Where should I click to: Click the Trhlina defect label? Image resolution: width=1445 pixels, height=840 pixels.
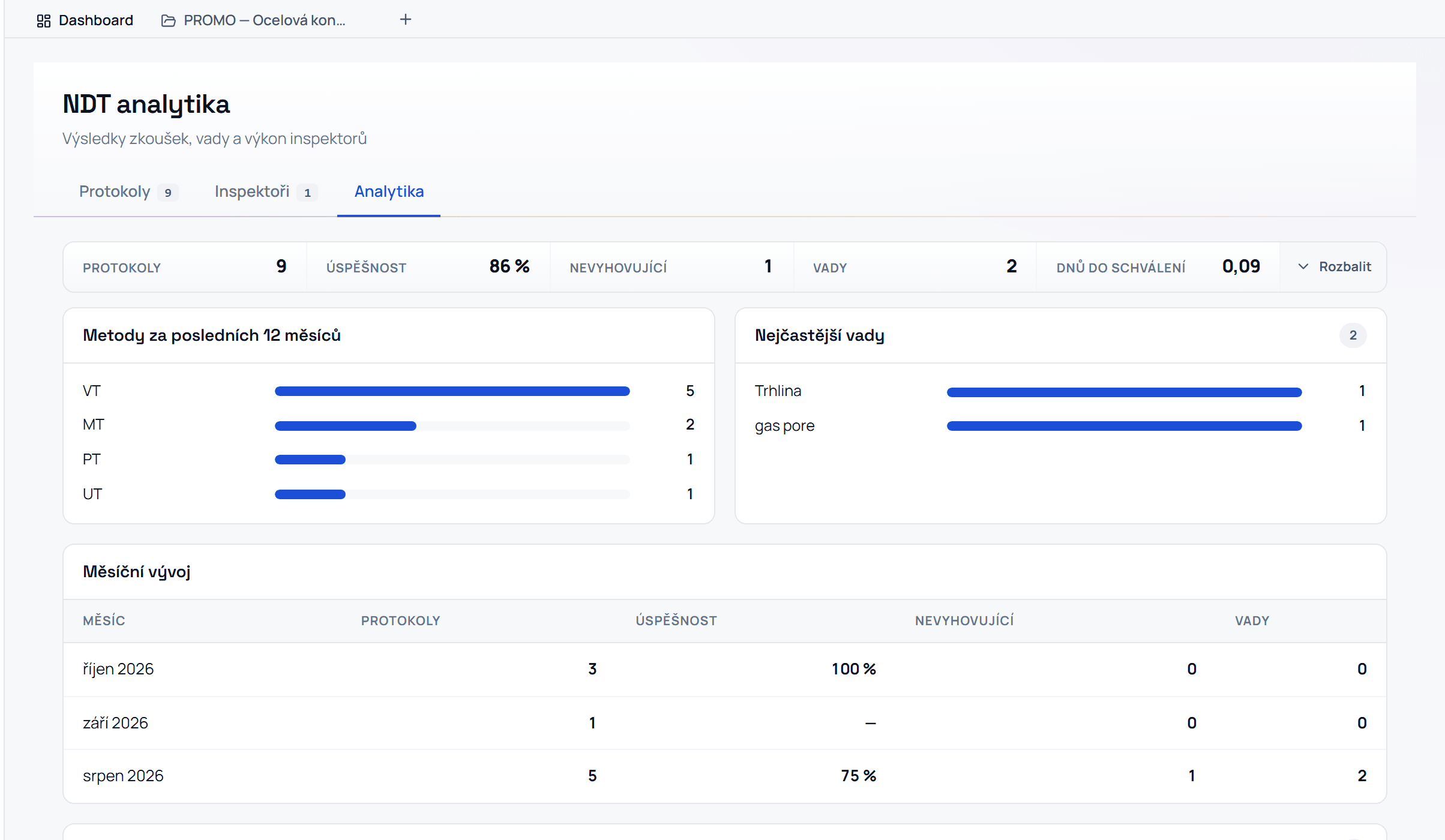coord(778,391)
